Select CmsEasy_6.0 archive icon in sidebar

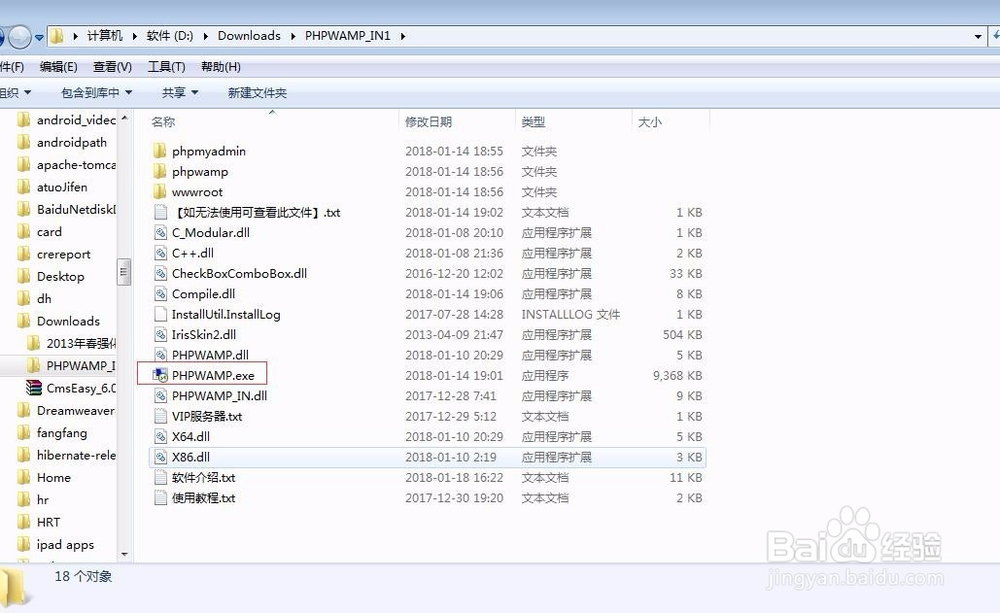point(33,388)
